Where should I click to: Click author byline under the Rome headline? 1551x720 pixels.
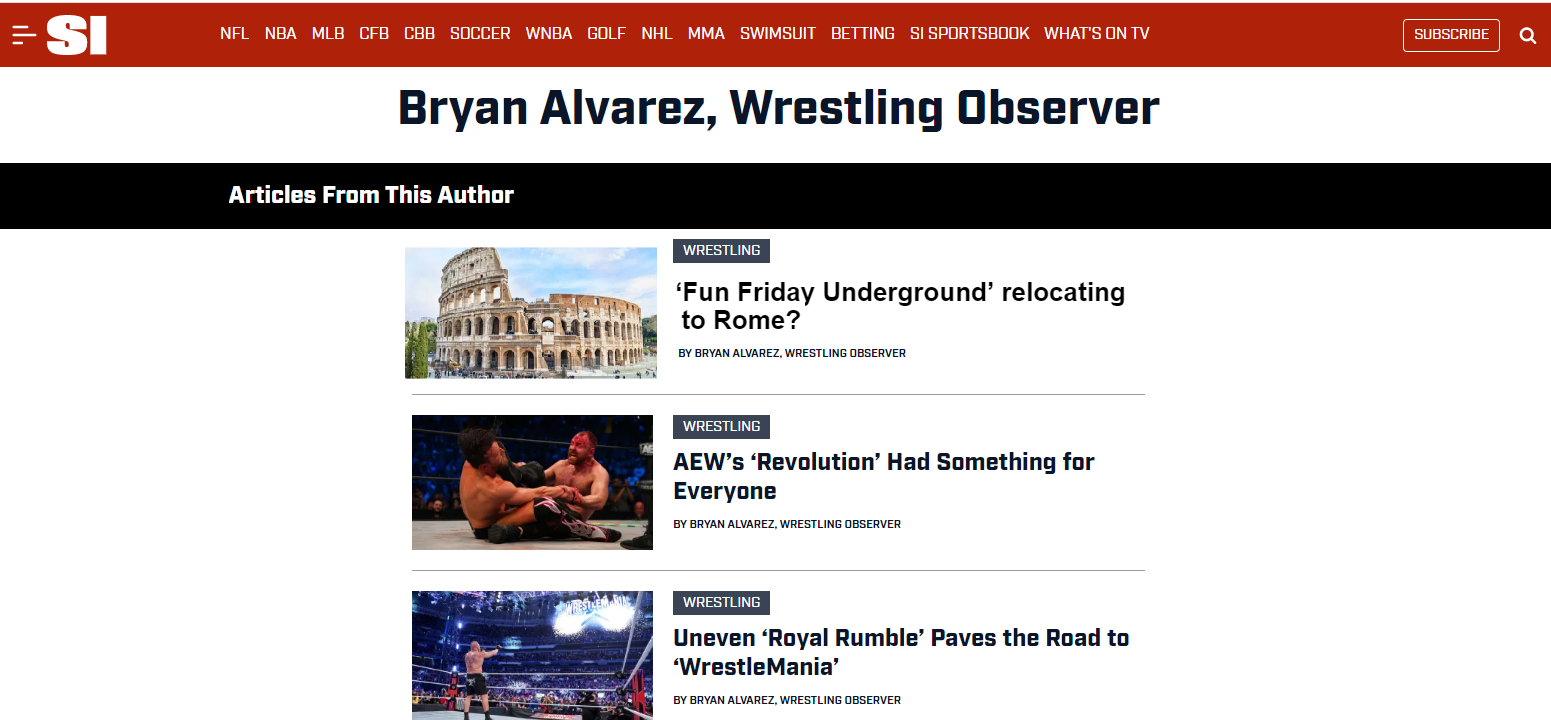click(792, 353)
